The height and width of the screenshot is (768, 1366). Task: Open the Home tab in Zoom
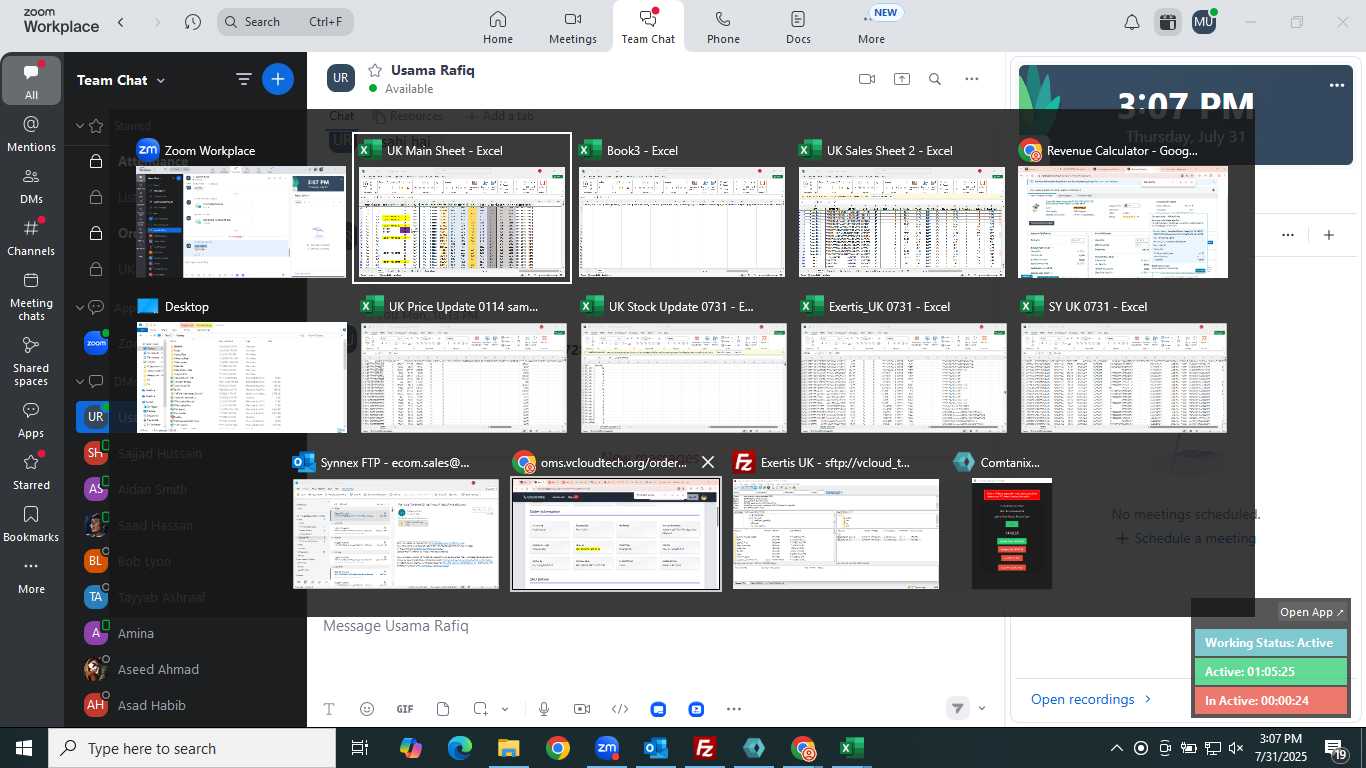497,26
